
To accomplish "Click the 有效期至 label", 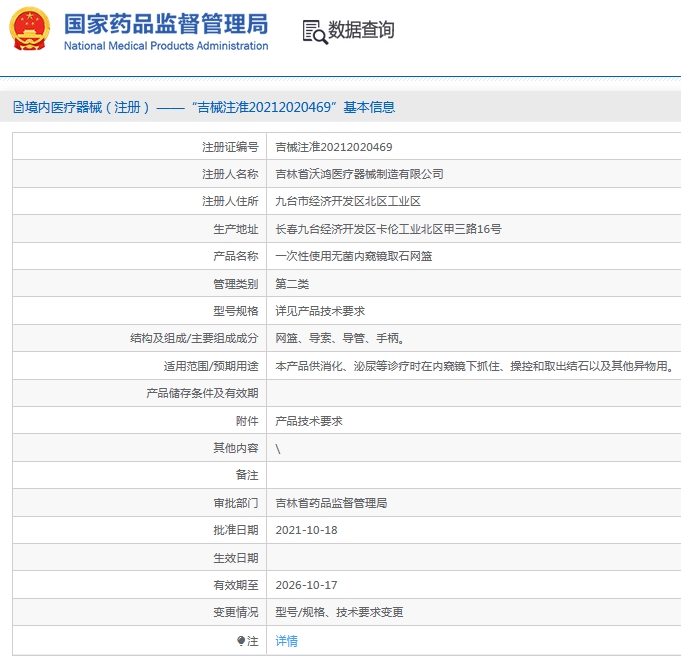I will (x=236, y=585).
